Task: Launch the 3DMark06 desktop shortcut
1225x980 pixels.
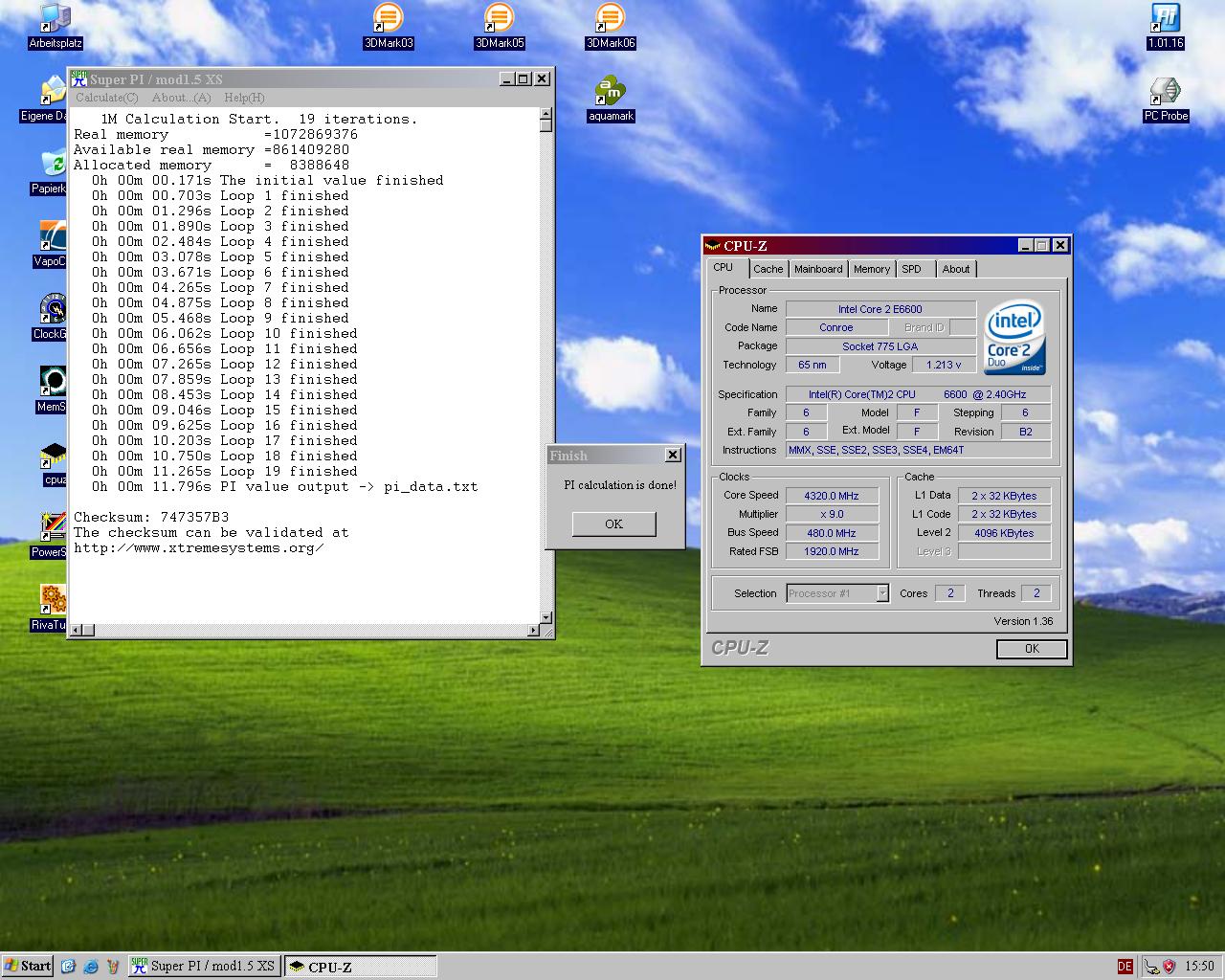Action: [611, 26]
